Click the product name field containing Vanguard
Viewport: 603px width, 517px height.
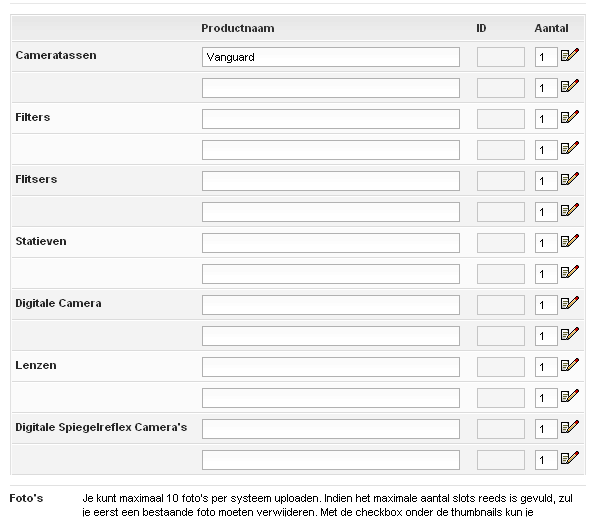point(330,57)
